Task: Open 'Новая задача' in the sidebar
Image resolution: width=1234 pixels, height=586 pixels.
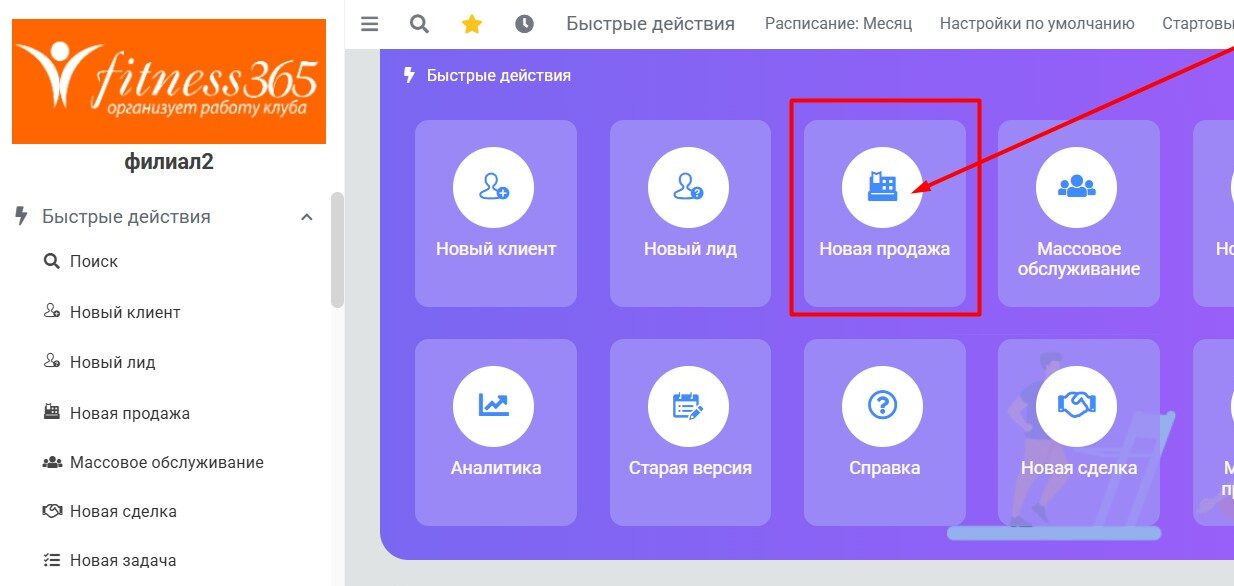Action: (x=123, y=560)
